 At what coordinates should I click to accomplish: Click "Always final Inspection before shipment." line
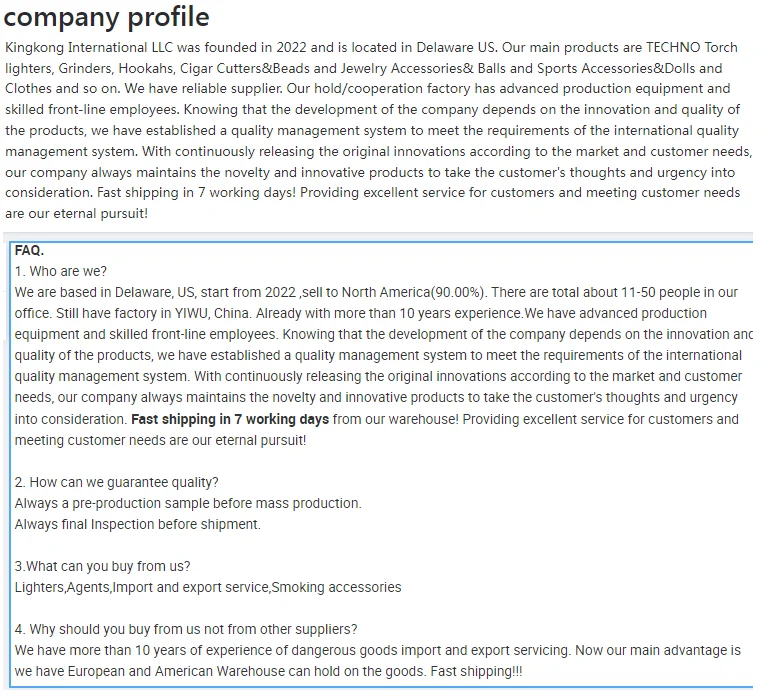point(137,524)
